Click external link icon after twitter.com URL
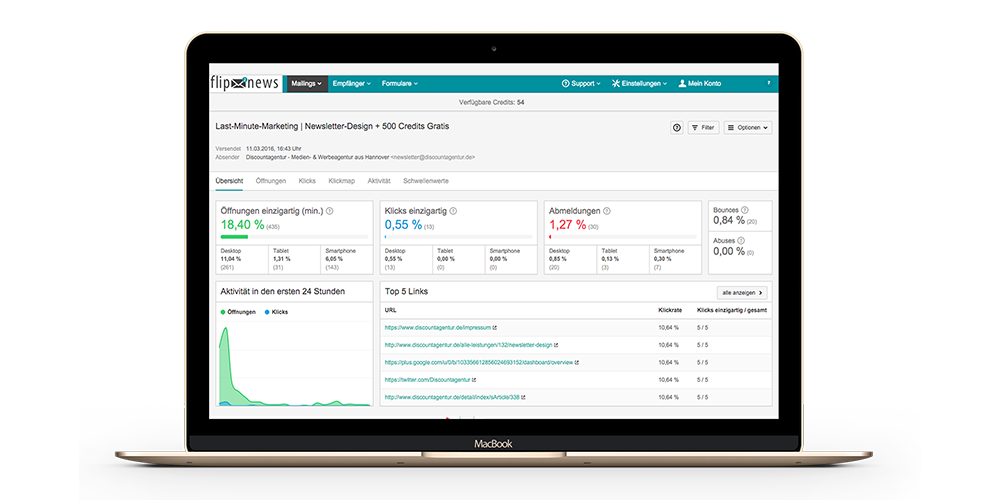 click(x=474, y=379)
